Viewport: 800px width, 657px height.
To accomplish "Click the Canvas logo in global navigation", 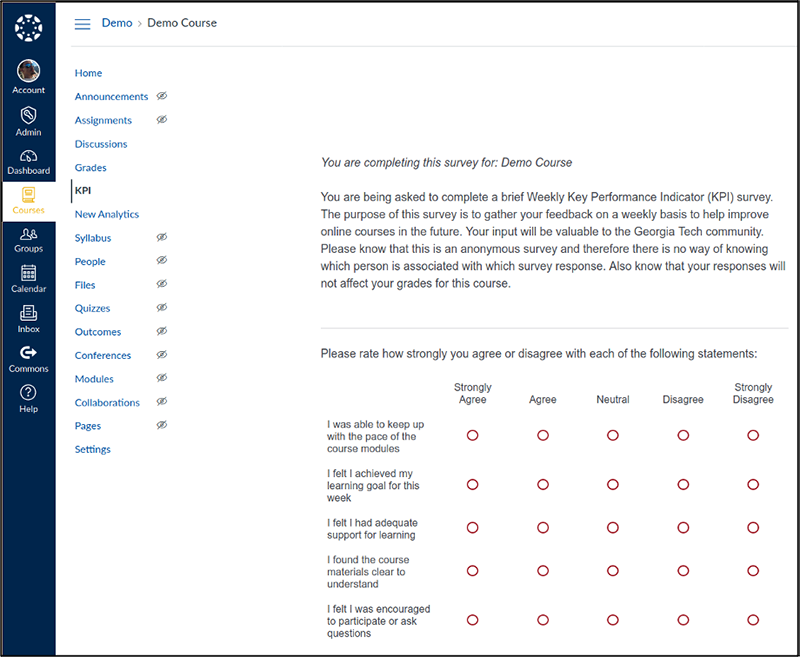I will 28,28.
